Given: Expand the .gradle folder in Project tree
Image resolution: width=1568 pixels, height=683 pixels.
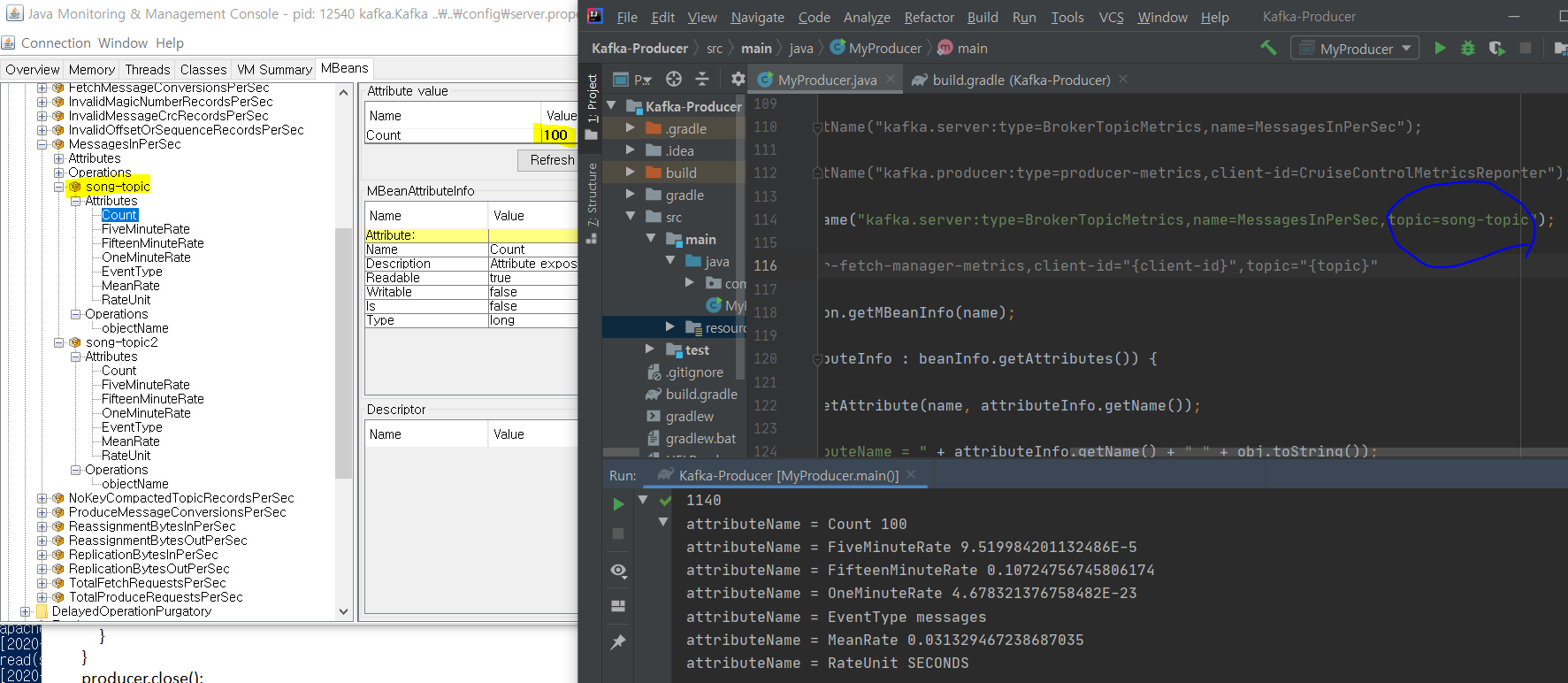Looking at the screenshot, I should 631,128.
